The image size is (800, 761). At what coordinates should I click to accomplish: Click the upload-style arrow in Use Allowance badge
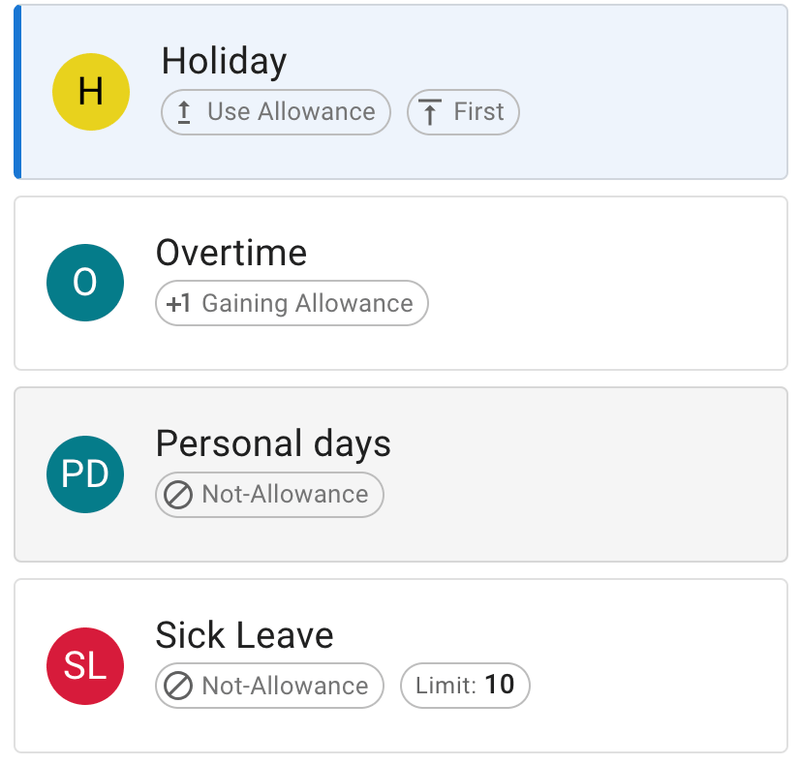[x=183, y=112]
